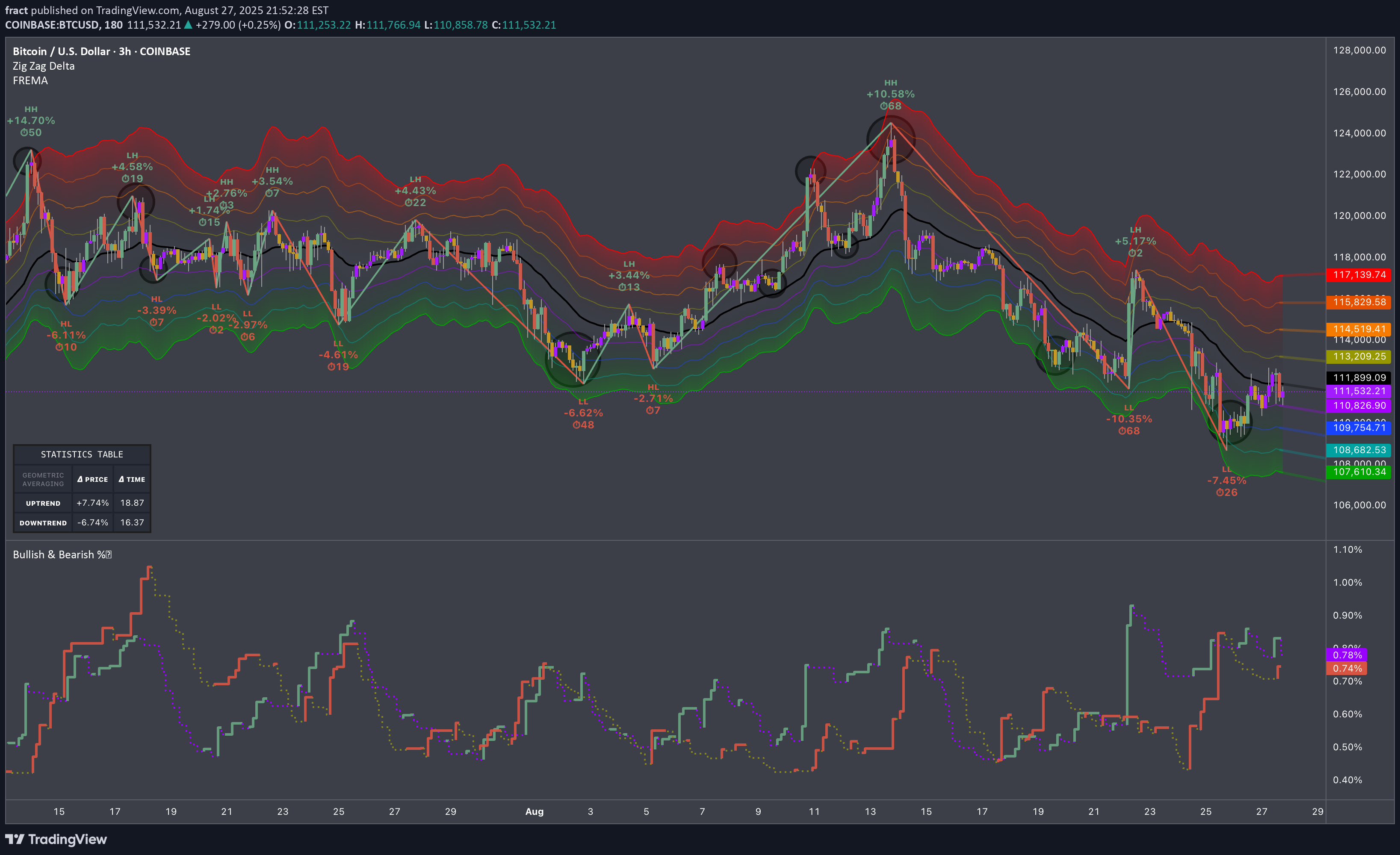Click the 106,000.00 price axis tick
Viewport: 1400px width, 855px height.
point(1360,505)
